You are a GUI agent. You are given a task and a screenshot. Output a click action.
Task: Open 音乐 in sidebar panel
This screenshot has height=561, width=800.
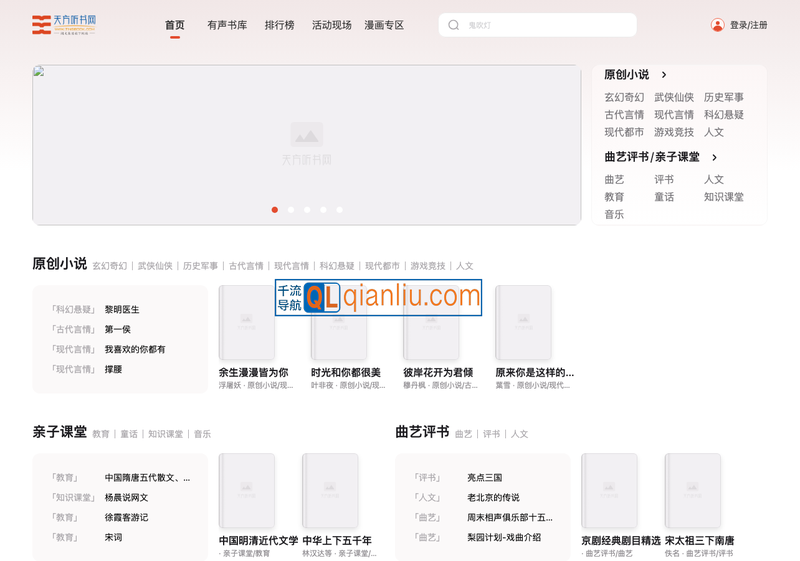614,214
